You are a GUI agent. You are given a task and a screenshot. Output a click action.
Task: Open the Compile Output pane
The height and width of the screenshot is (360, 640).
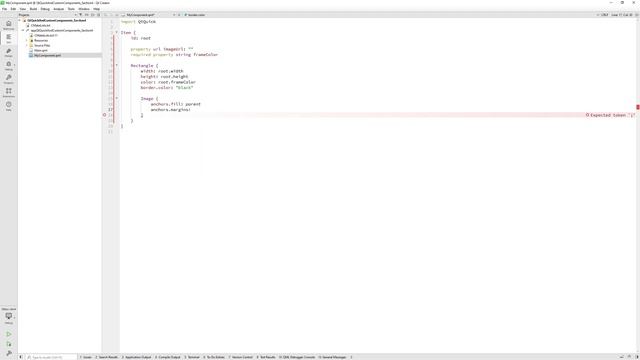click(168, 357)
